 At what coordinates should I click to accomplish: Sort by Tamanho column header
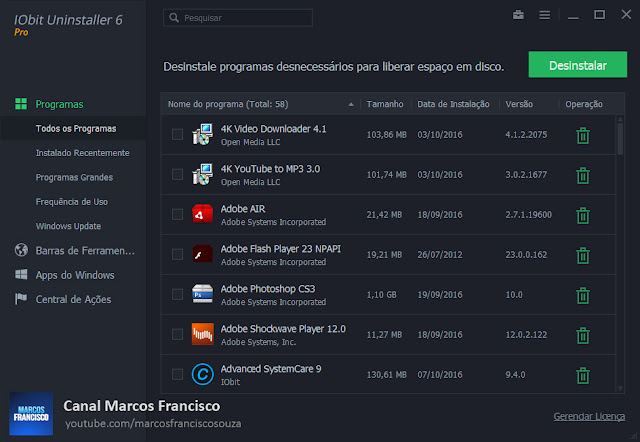click(x=385, y=104)
